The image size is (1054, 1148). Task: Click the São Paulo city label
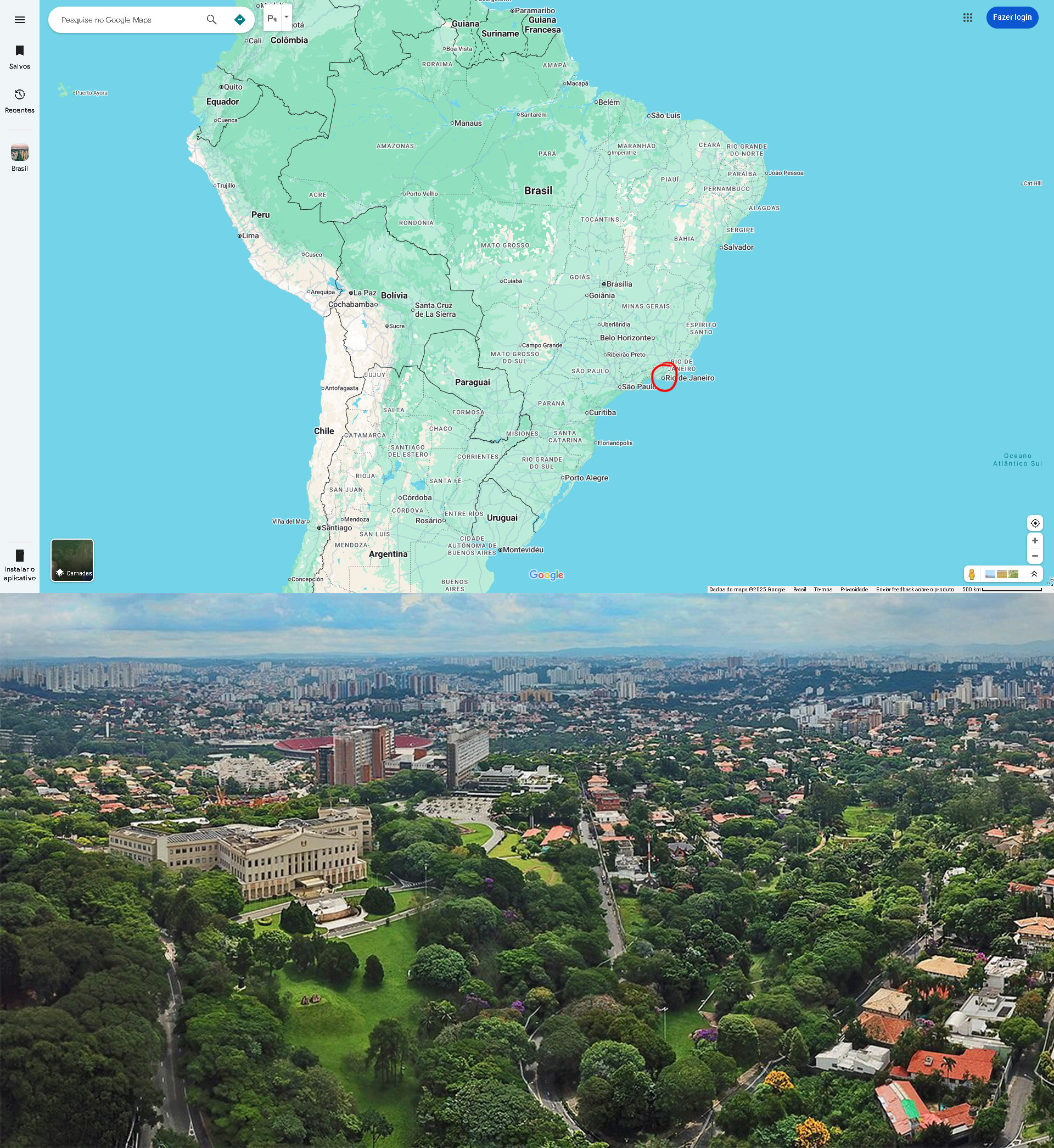[639, 387]
